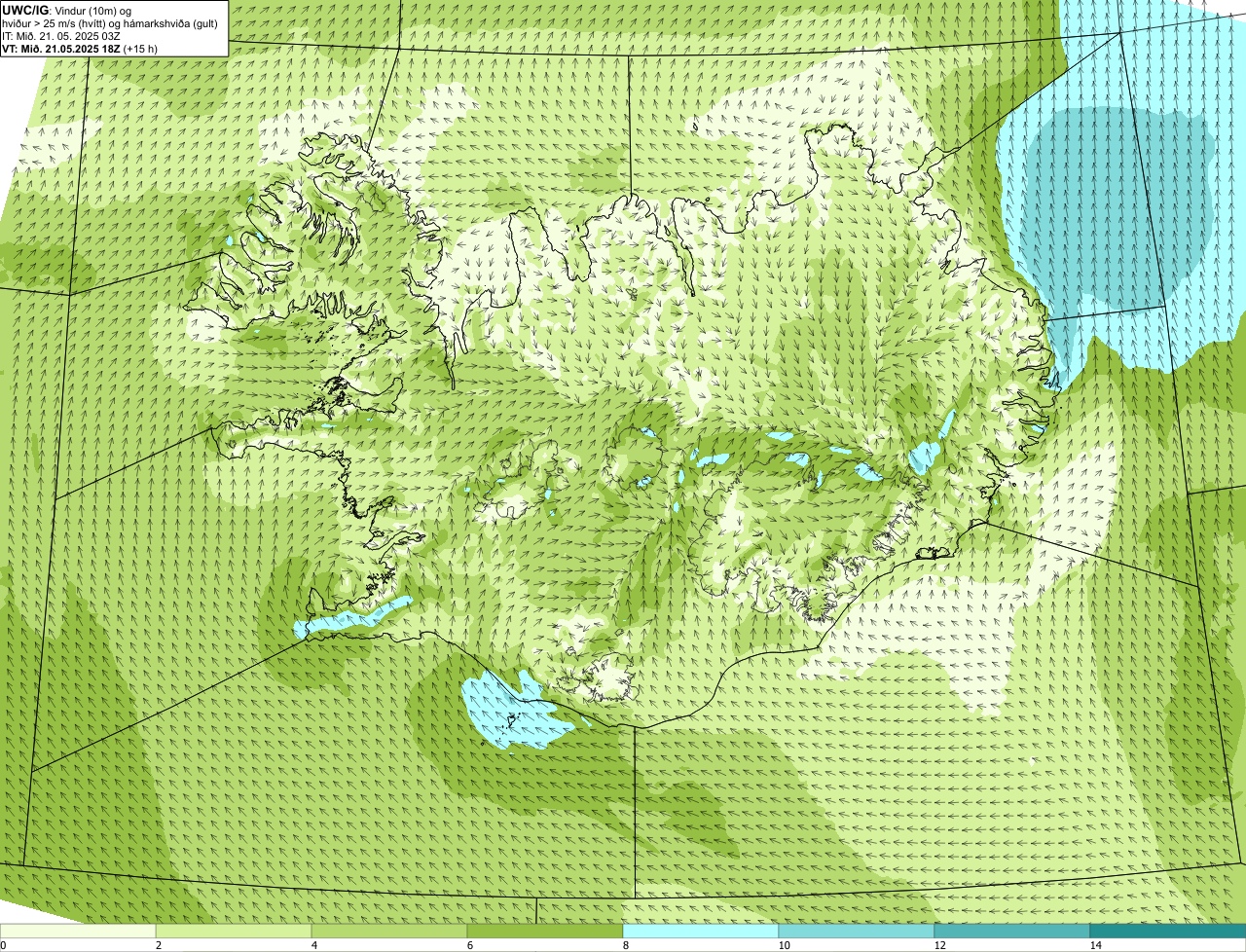1246x952 pixels.
Task: Click the '12' tick label on the color scale
Action: point(939,945)
